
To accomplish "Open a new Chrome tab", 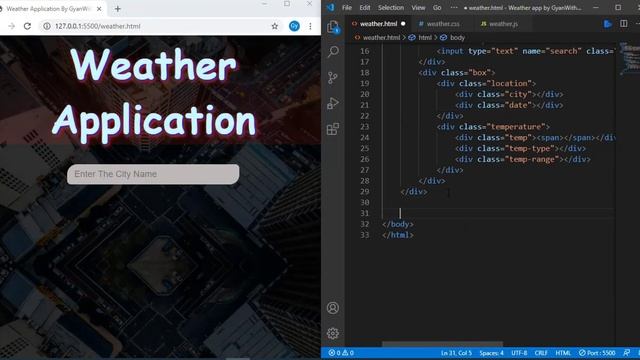I will (x=118, y=9).
